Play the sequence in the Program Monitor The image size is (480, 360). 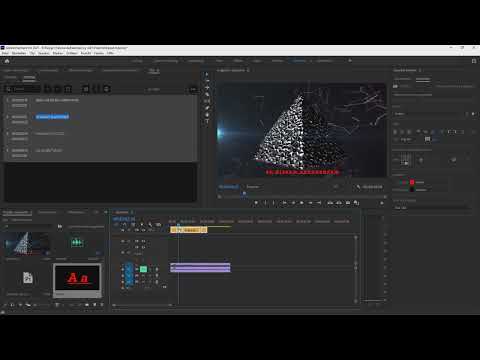pos(302,203)
